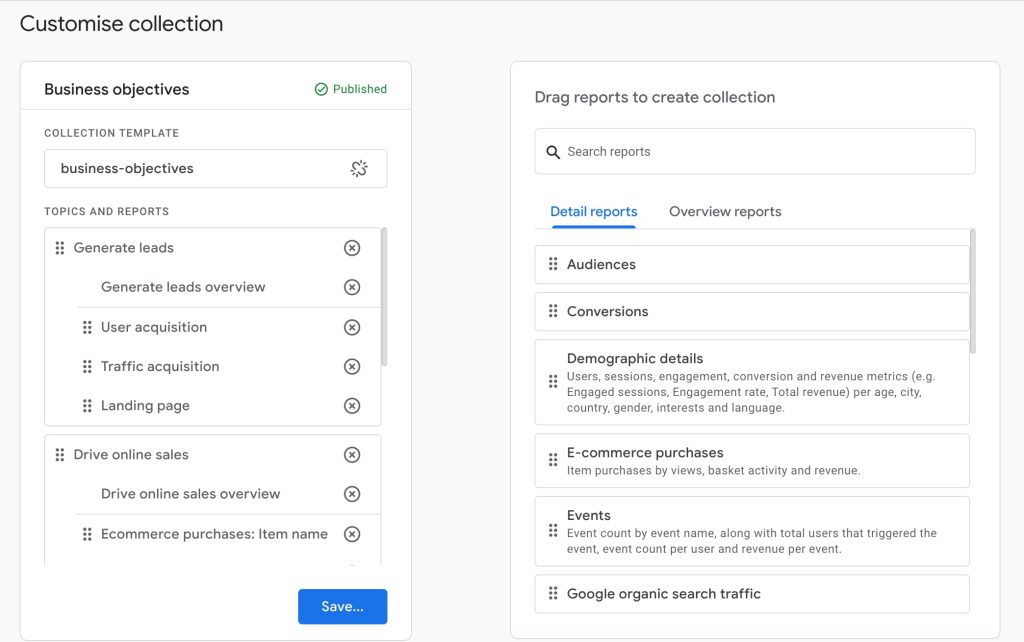Click the topics list scrollbar
This screenshot has width=1024, height=642.
(384, 297)
